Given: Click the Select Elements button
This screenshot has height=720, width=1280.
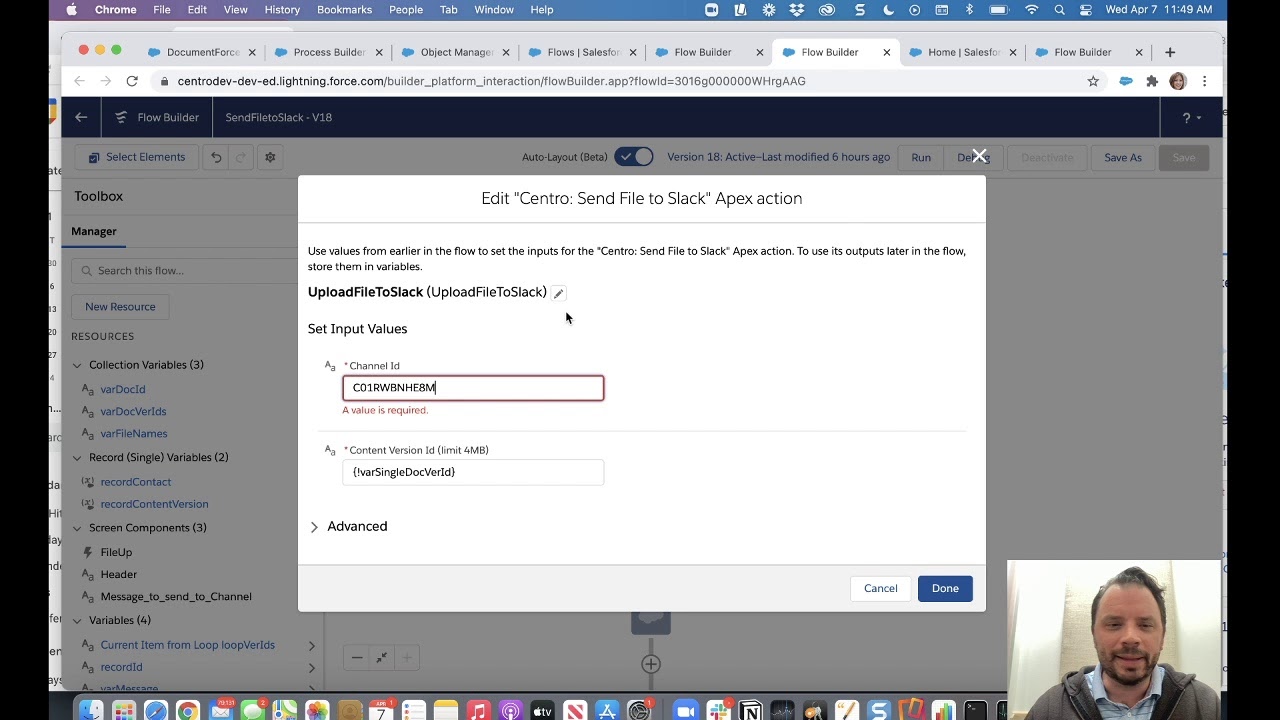Looking at the screenshot, I should click(x=136, y=157).
